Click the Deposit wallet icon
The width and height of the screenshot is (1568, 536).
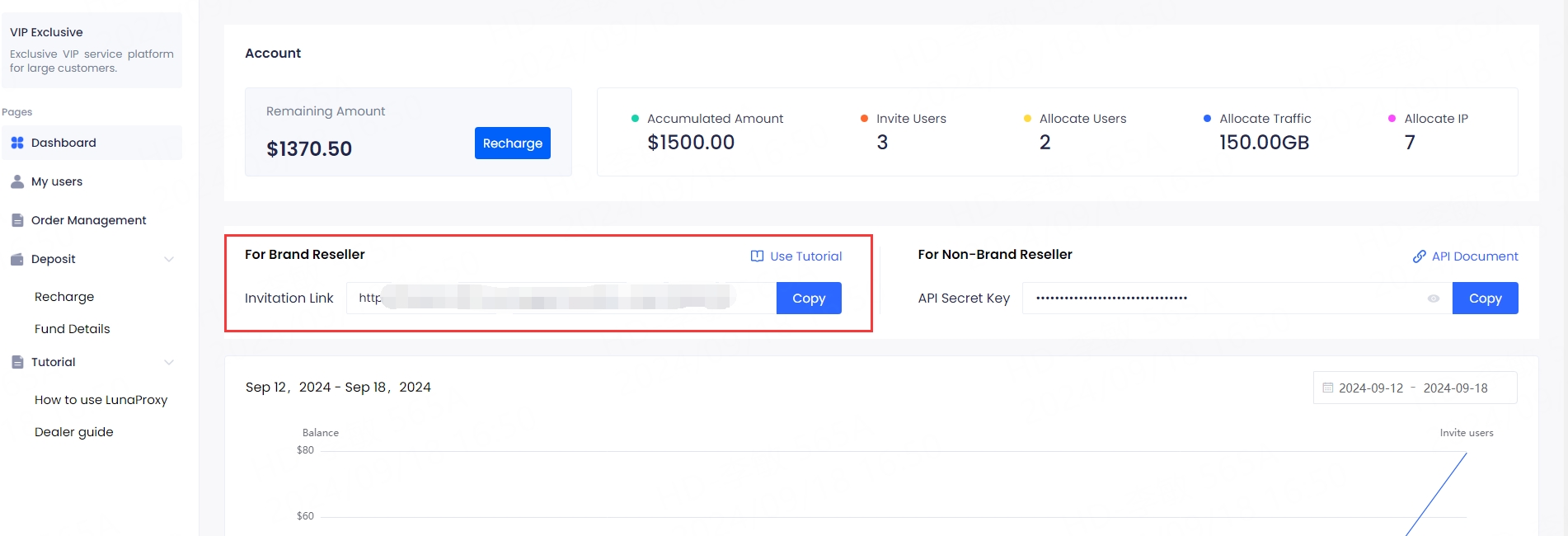click(17, 259)
